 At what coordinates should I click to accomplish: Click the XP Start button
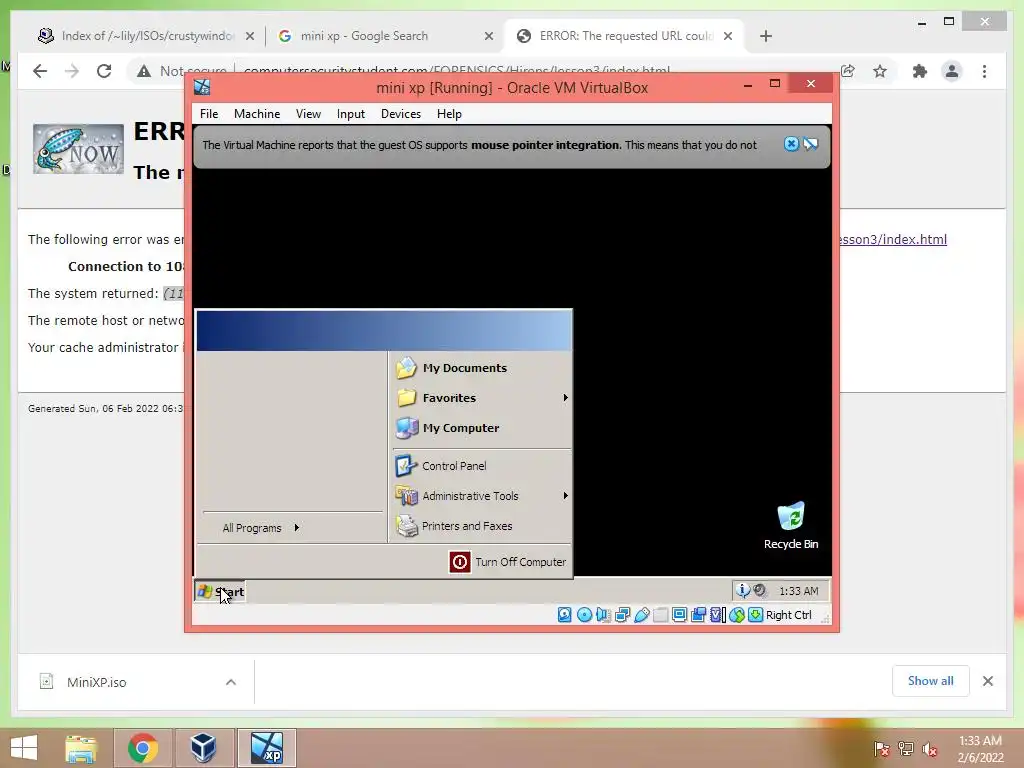pos(220,592)
